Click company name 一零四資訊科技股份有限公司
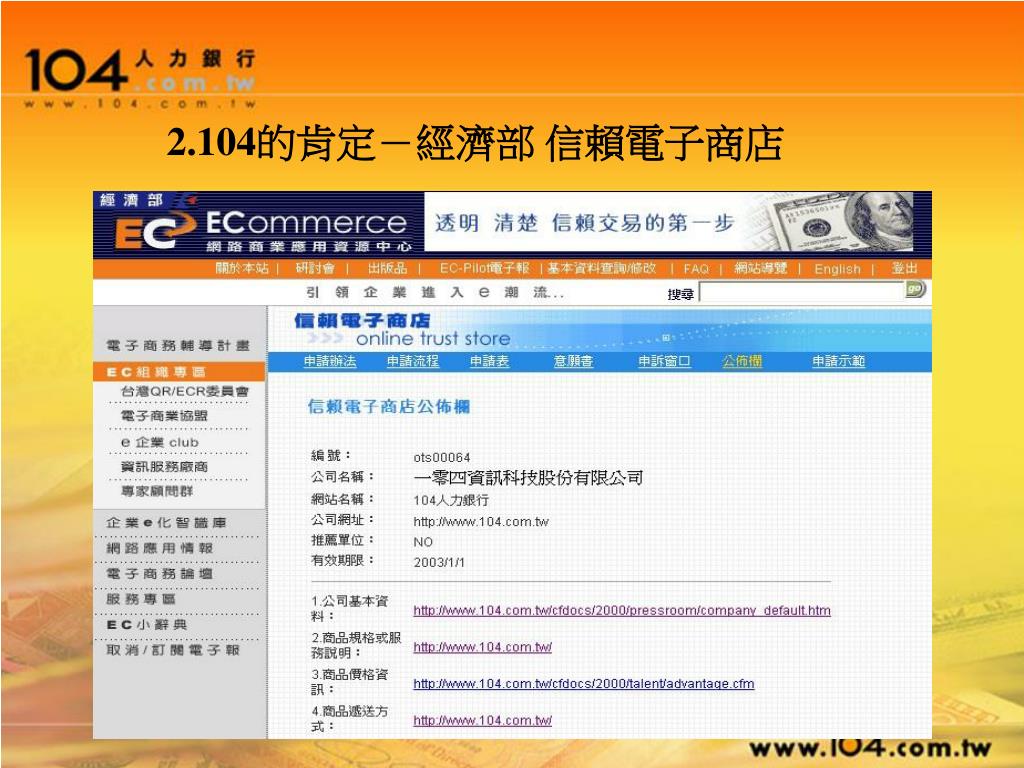Image resolution: width=1024 pixels, height=768 pixels. pos(528,478)
